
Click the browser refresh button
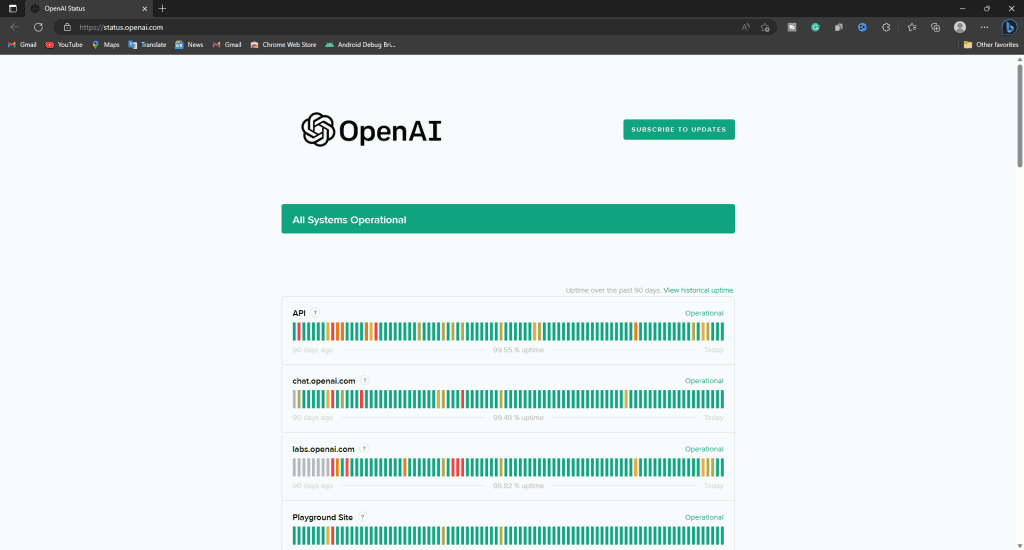coord(38,27)
